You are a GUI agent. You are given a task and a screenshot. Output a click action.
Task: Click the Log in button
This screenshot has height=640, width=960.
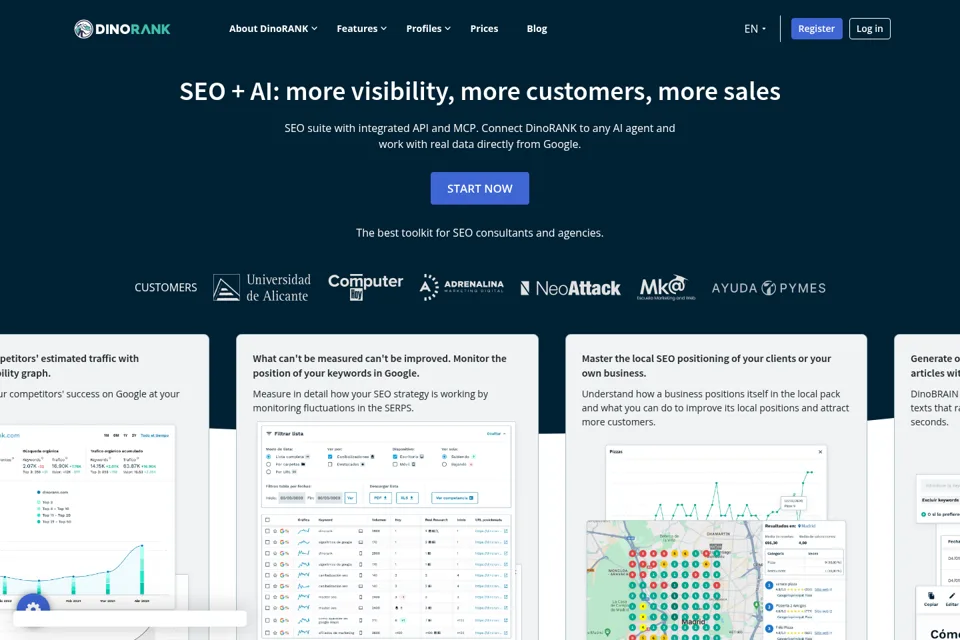[869, 29]
